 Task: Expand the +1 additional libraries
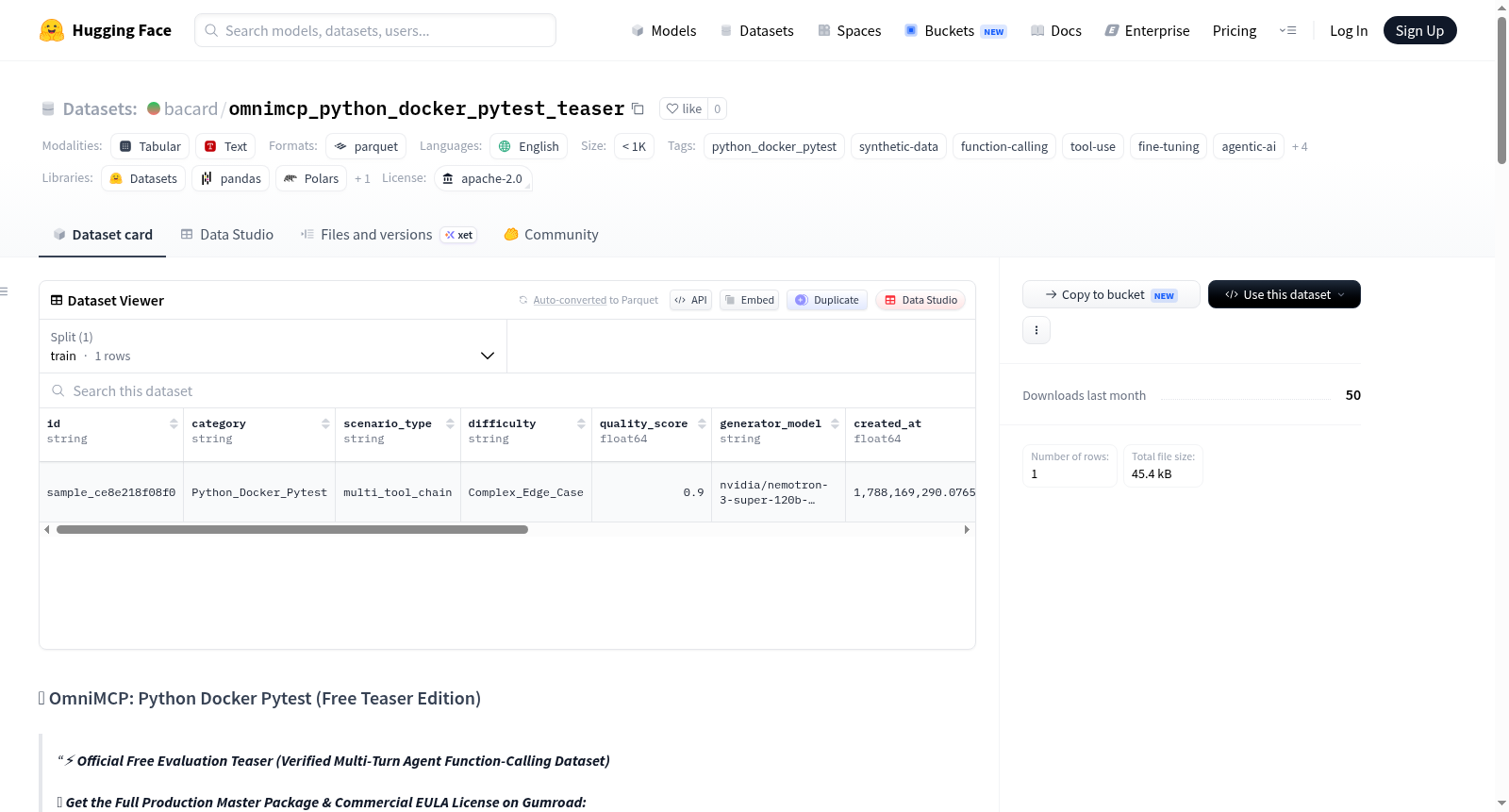click(x=362, y=178)
